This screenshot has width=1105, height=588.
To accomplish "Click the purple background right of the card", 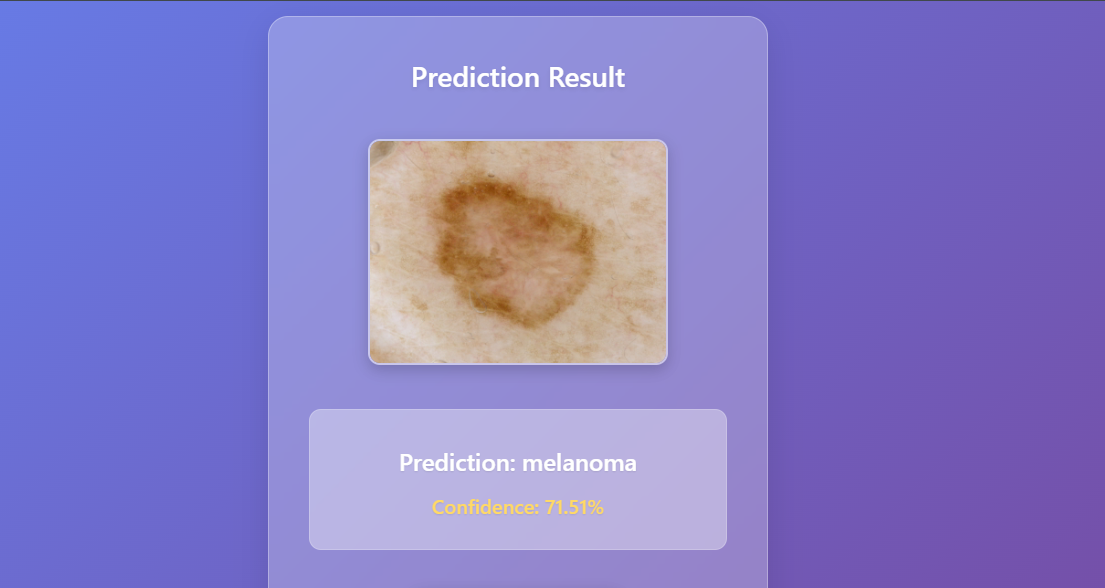I will (x=936, y=296).
